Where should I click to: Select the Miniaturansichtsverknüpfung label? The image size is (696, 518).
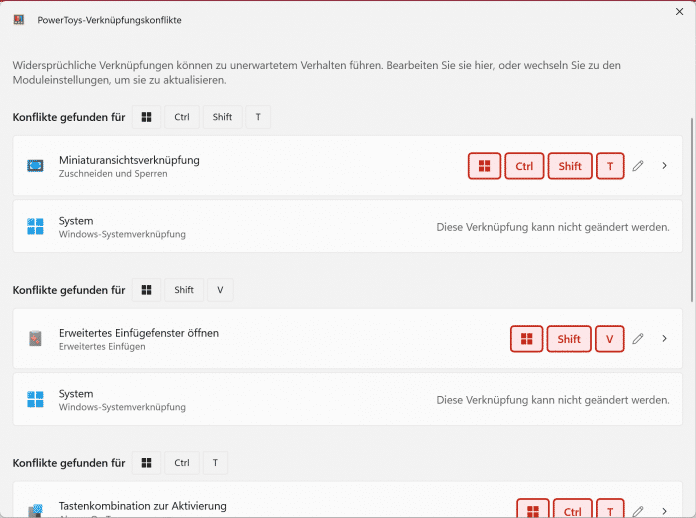coord(129,160)
